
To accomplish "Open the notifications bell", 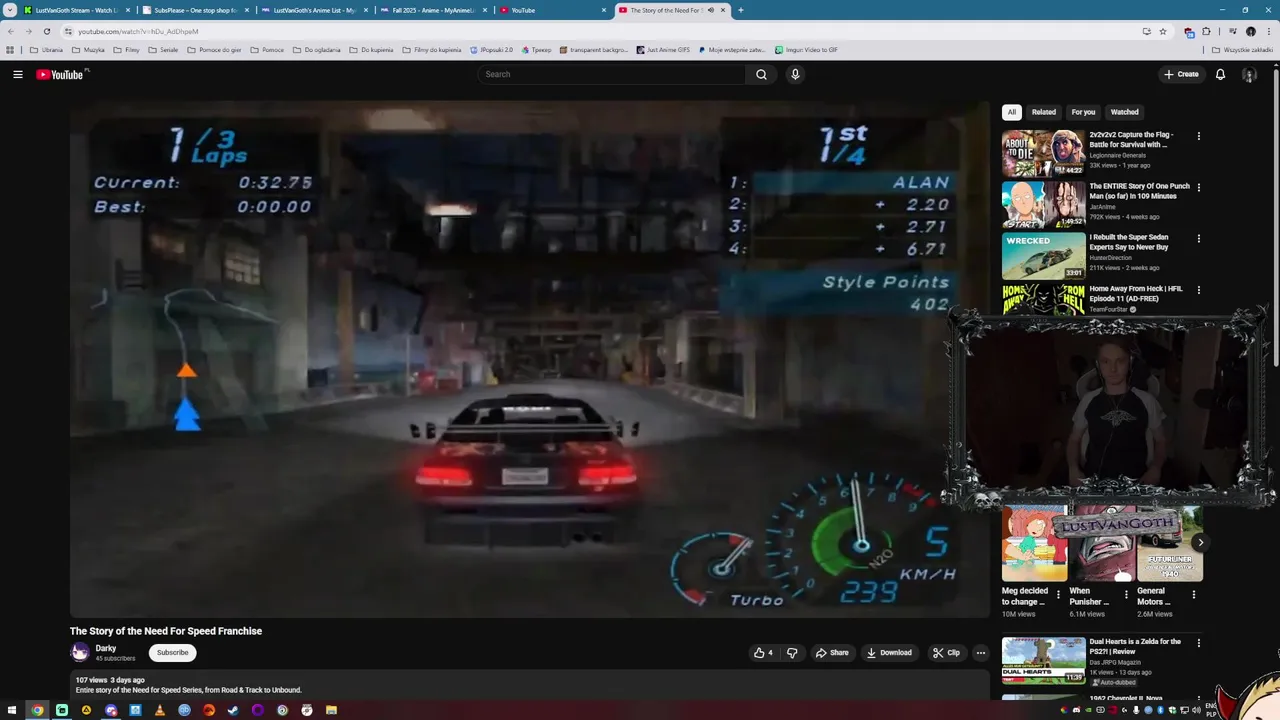I will (x=1220, y=74).
